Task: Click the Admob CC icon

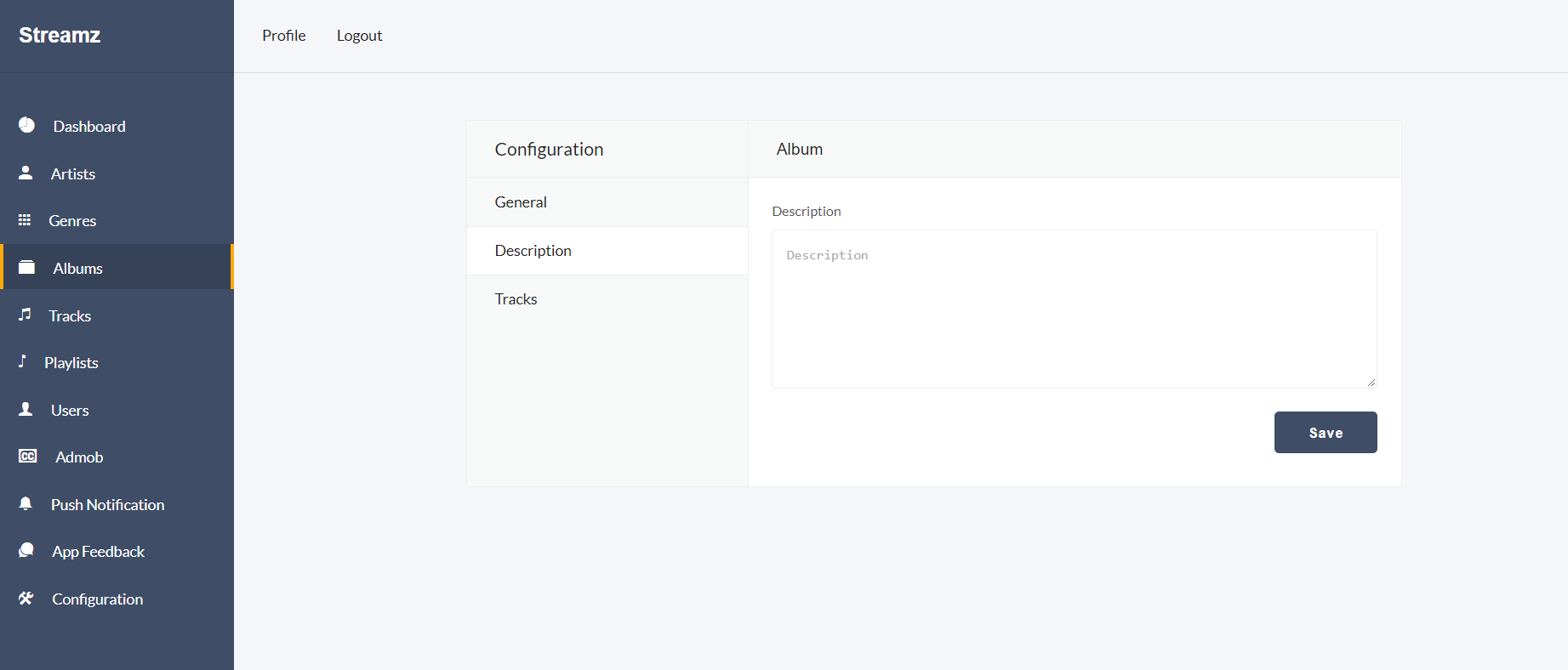Action: (28, 457)
